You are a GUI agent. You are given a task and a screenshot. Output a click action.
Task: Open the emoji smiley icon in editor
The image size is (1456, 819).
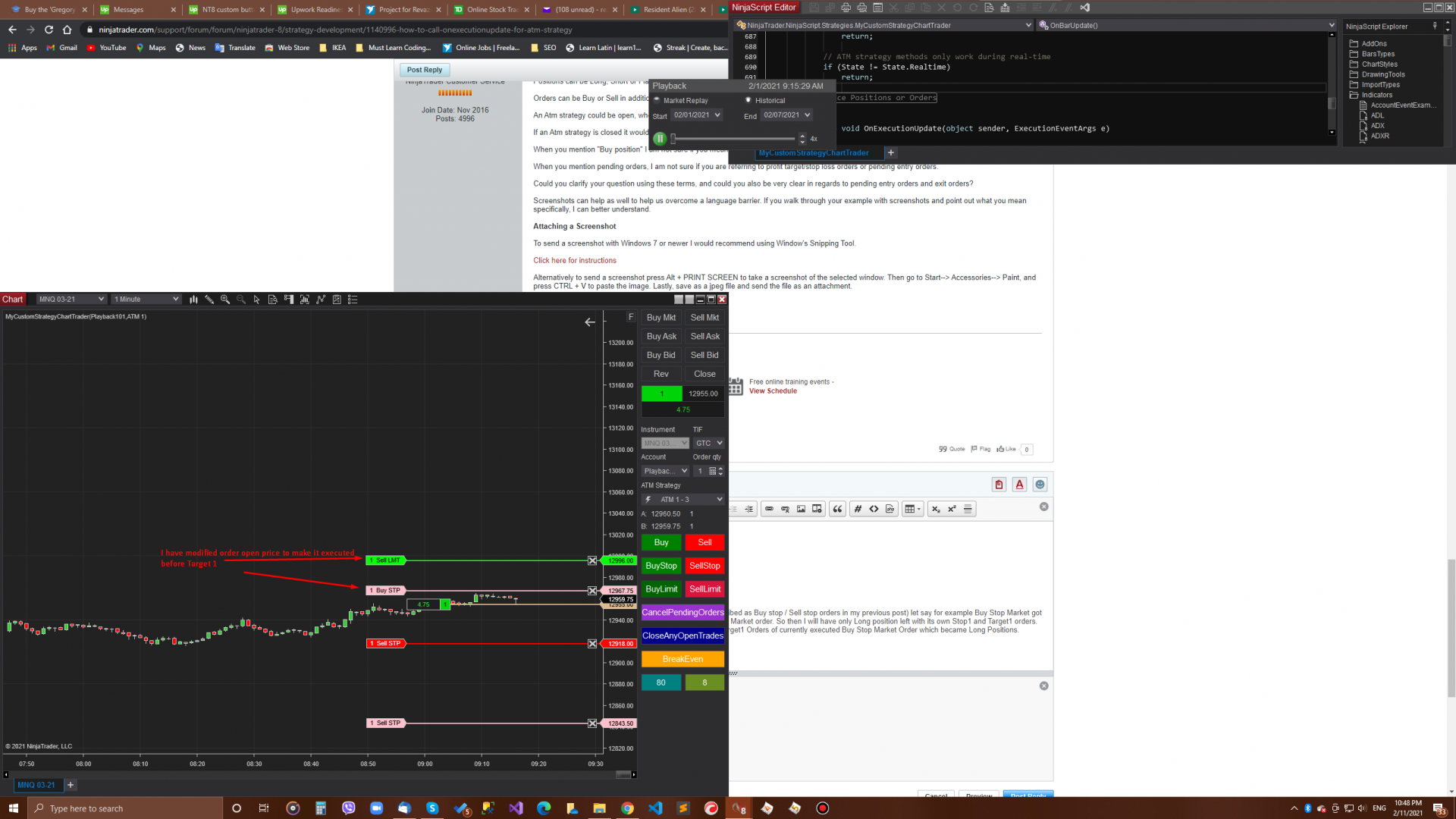tap(1040, 485)
